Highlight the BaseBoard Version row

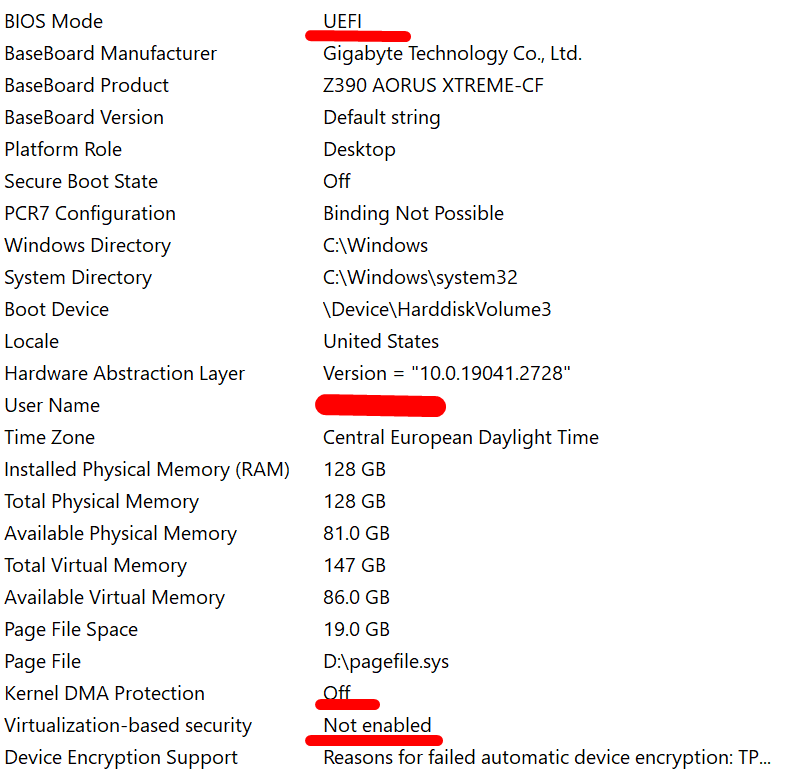pos(84,117)
